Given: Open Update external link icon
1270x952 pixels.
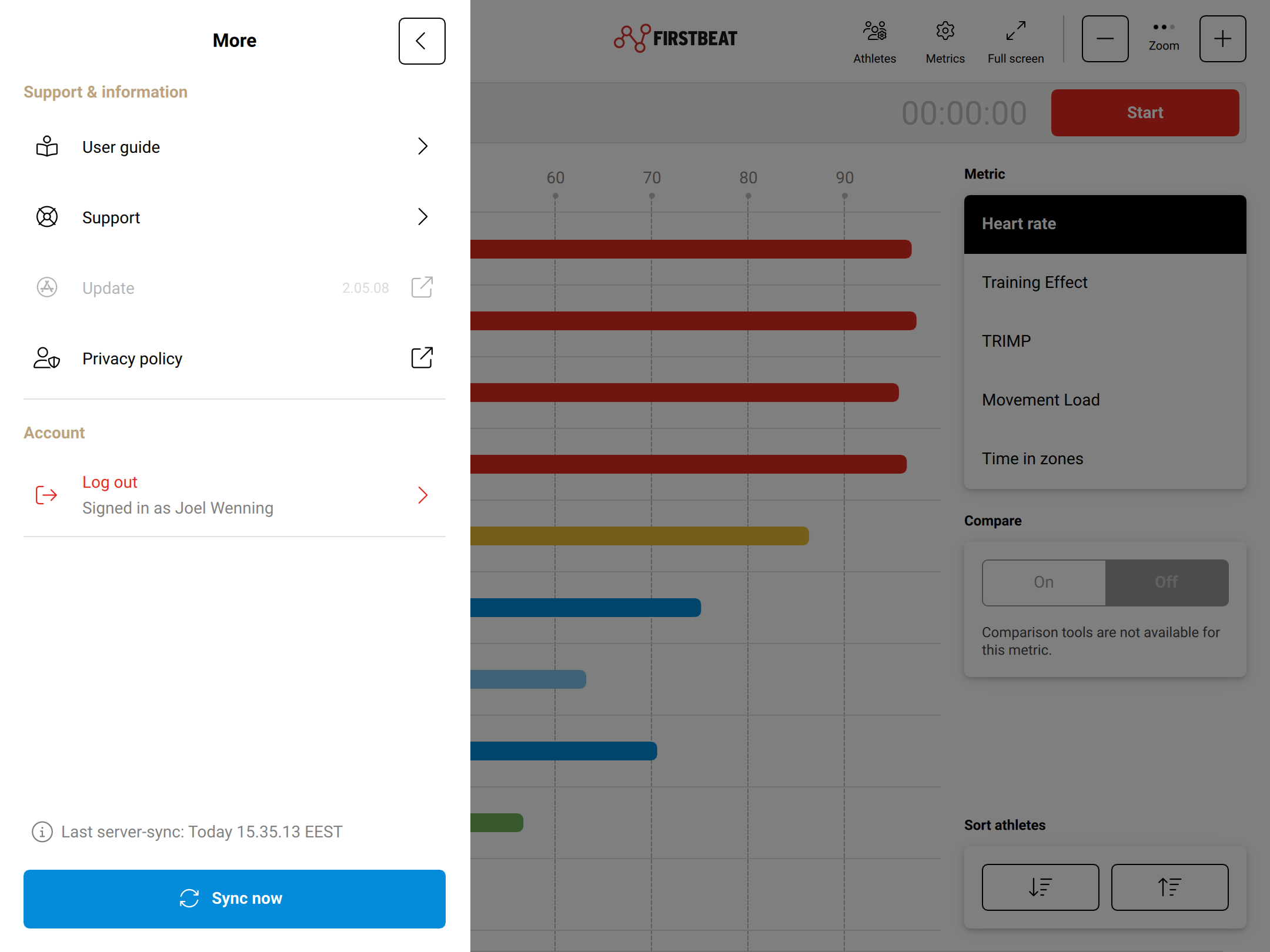Looking at the screenshot, I should (422, 287).
